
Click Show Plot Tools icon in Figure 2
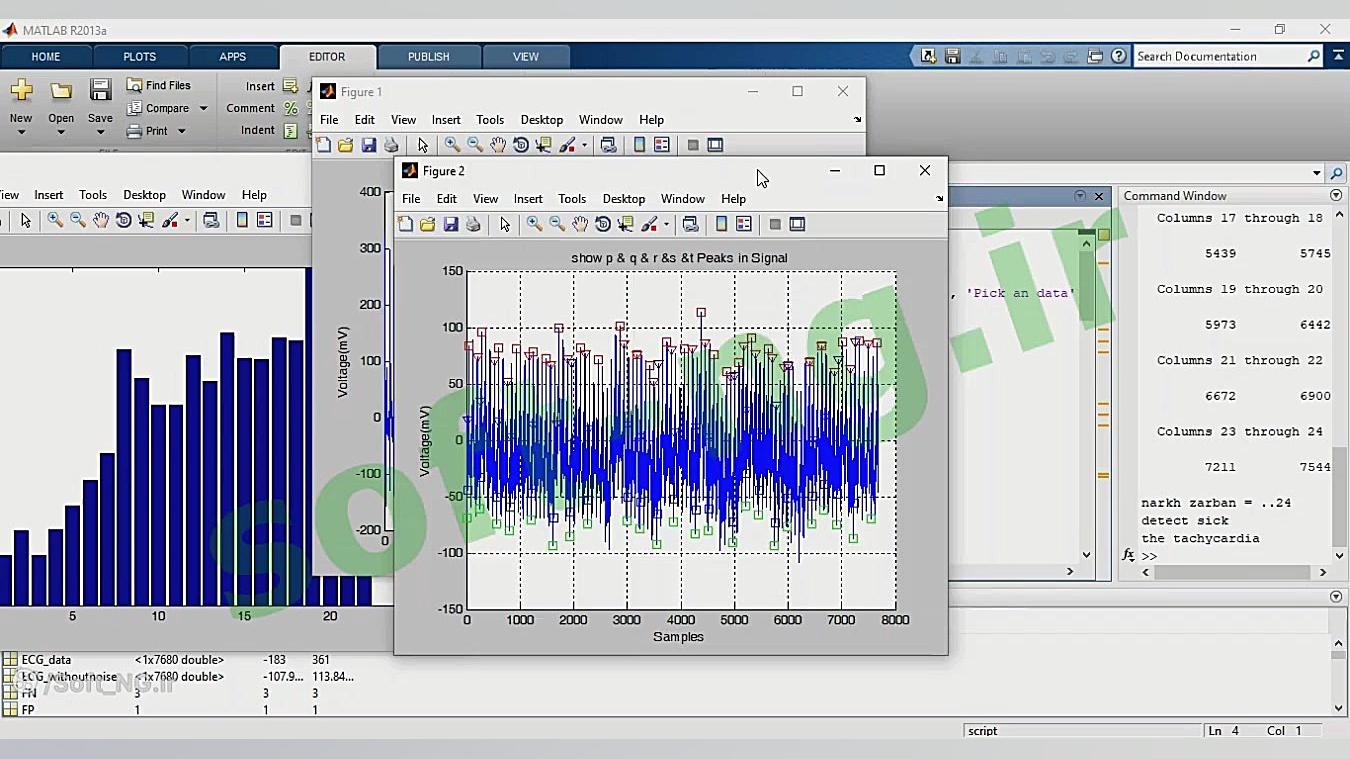click(x=797, y=224)
